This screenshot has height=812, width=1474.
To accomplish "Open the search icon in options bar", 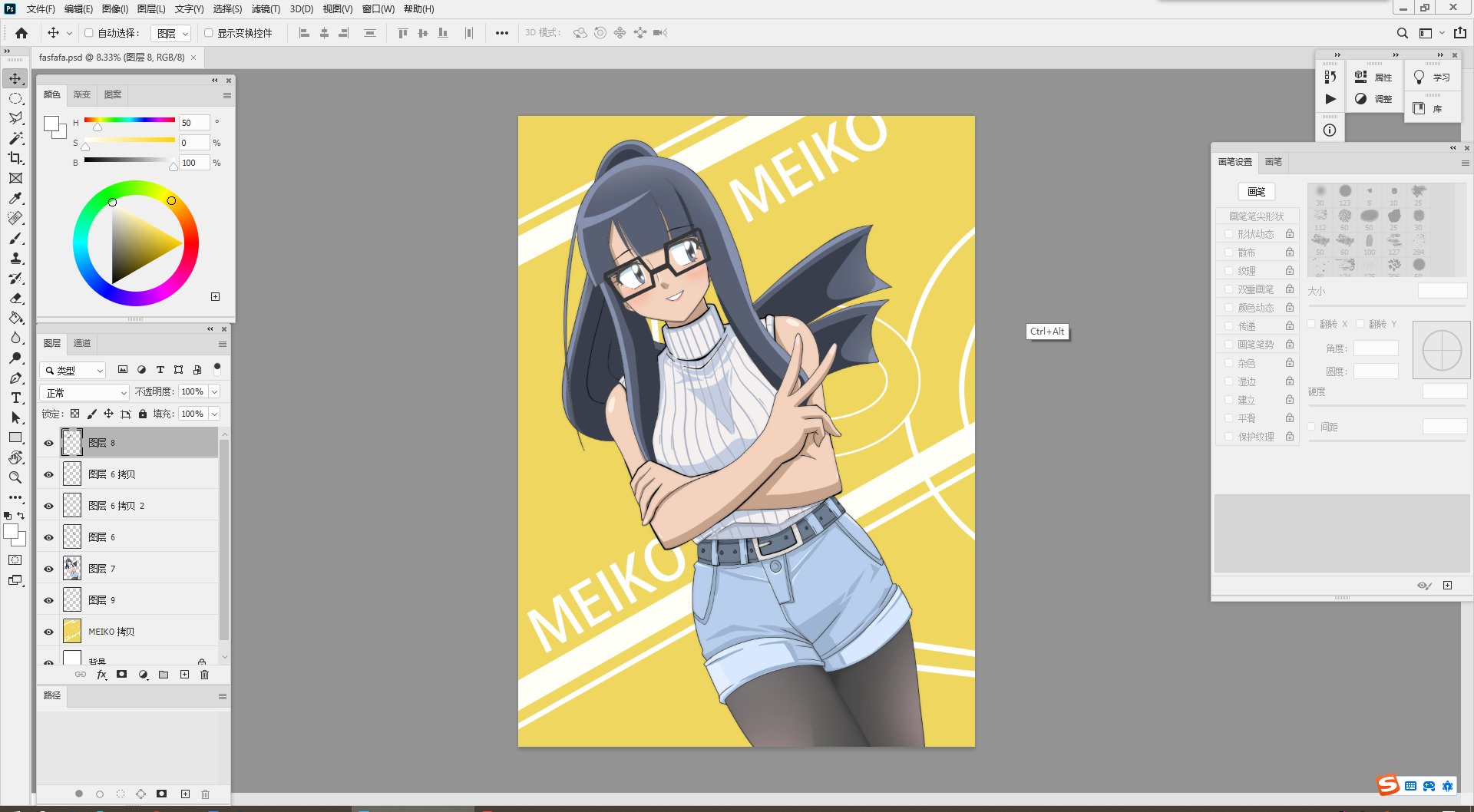I will [1402, 33].
